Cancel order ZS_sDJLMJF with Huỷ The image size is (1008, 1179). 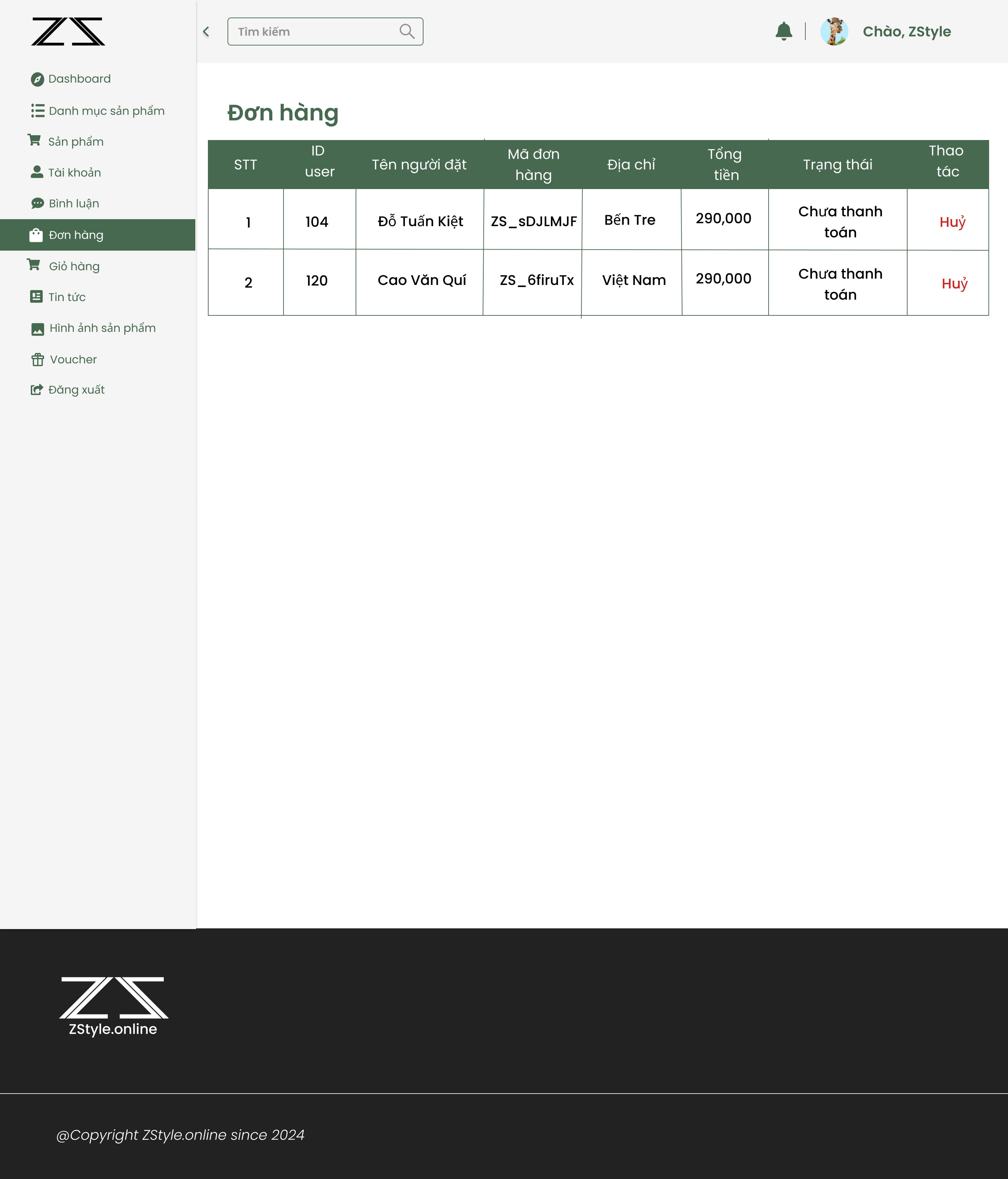[x=952, y=222]
